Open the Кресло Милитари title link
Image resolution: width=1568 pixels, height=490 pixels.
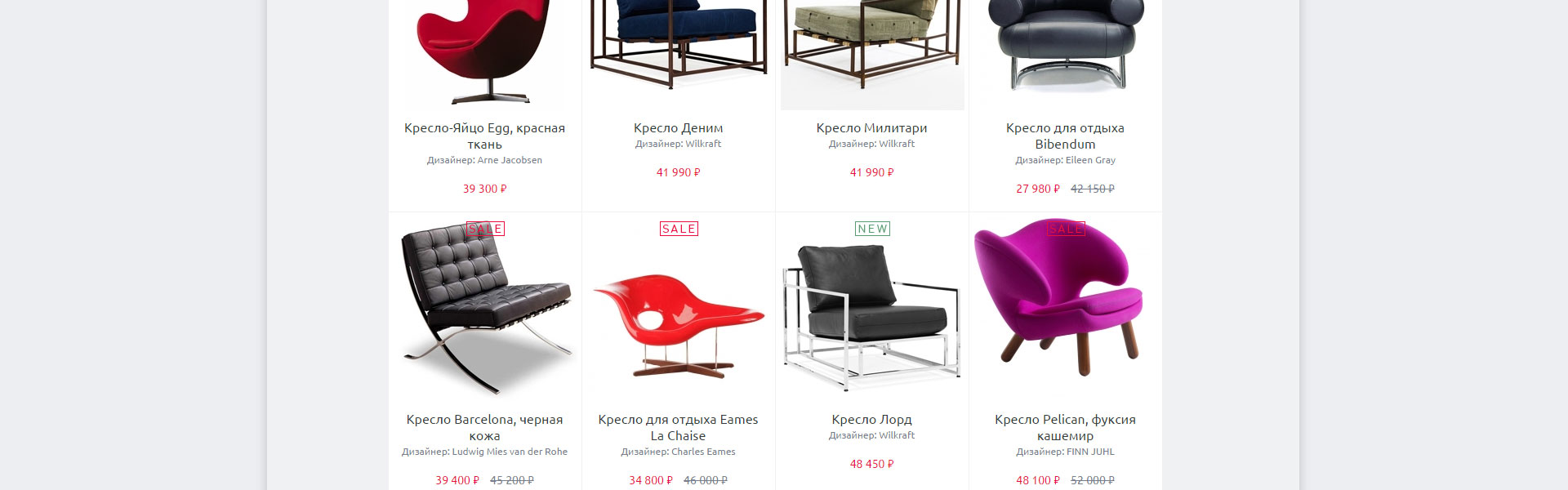coord(872,128)
